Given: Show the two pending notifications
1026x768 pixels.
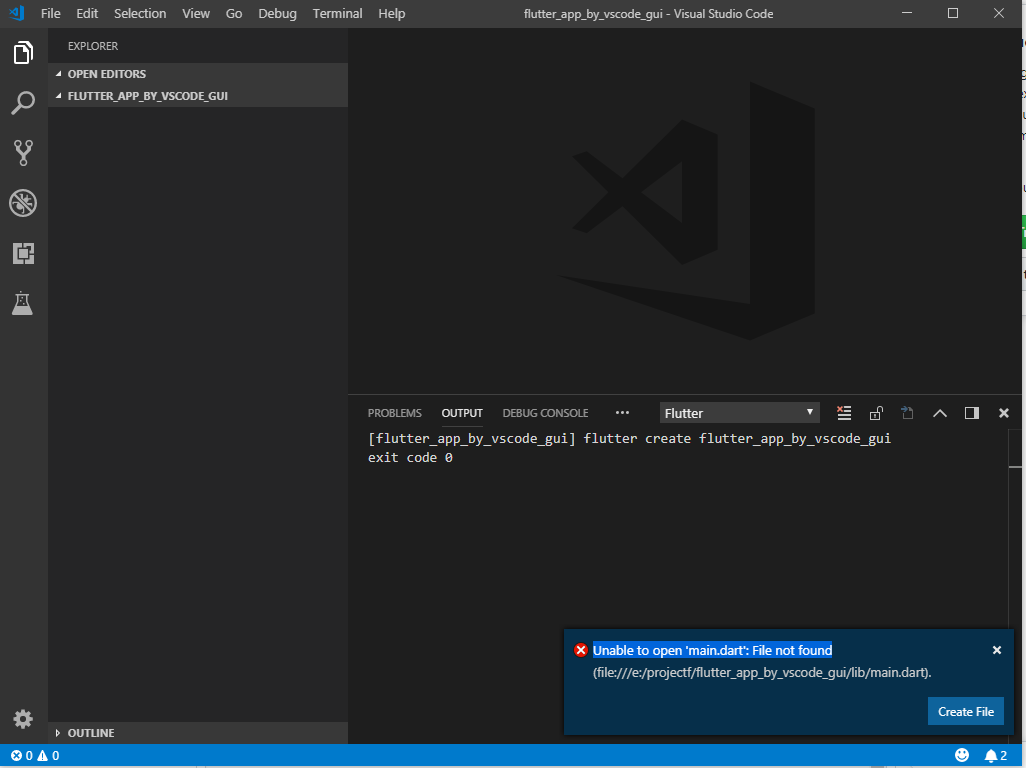Looking at the screenshot, I should click(x=994, y=755).
